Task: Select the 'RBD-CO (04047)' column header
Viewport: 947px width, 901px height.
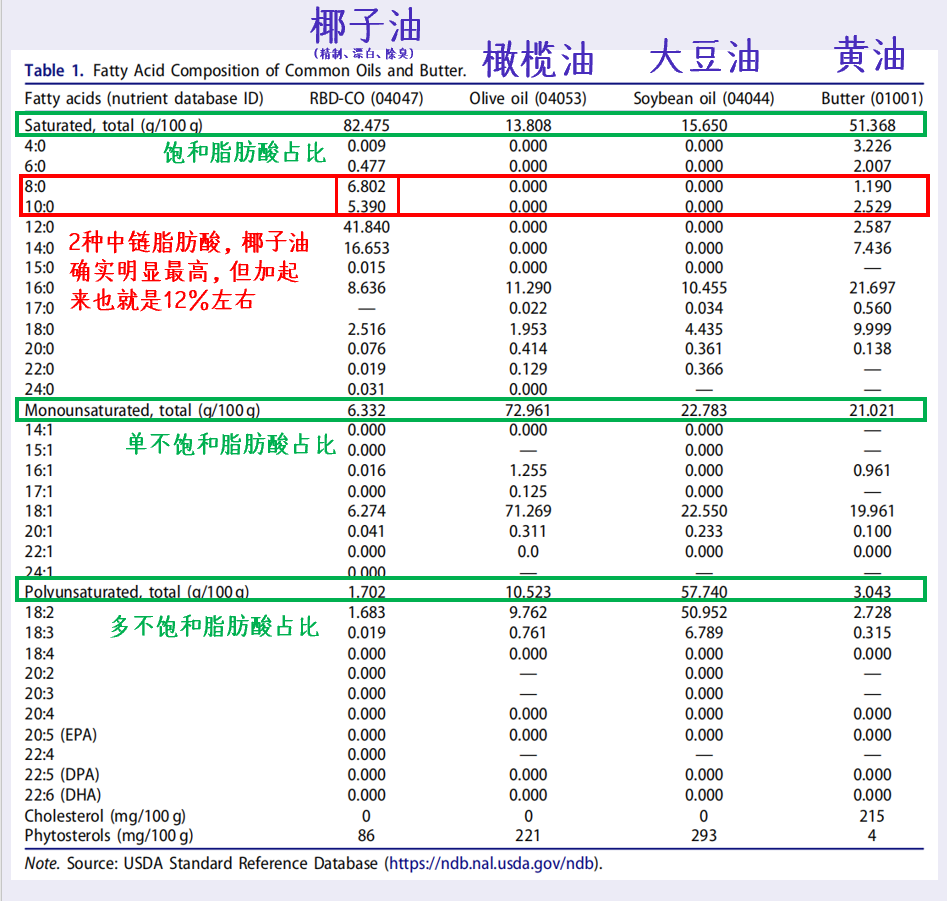Action: 367,98
